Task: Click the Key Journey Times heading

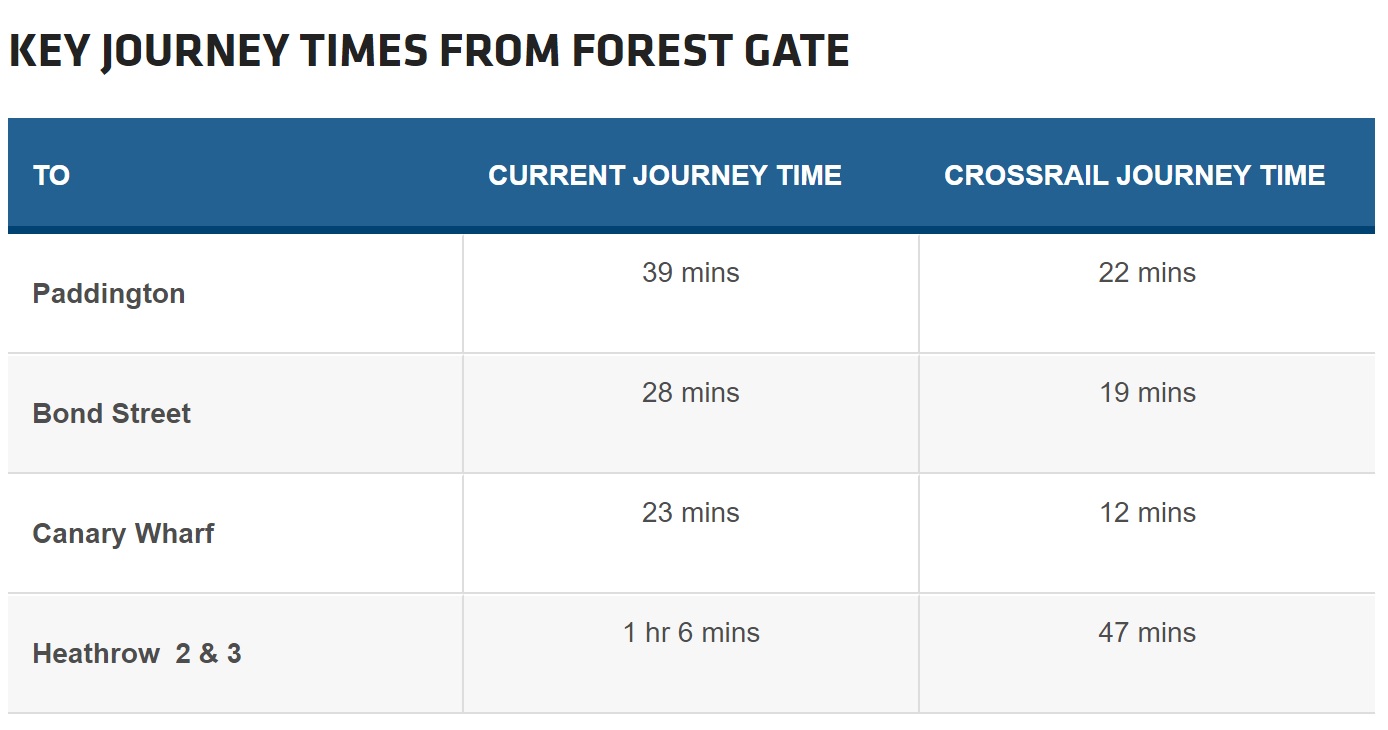Action: (429, 51)
